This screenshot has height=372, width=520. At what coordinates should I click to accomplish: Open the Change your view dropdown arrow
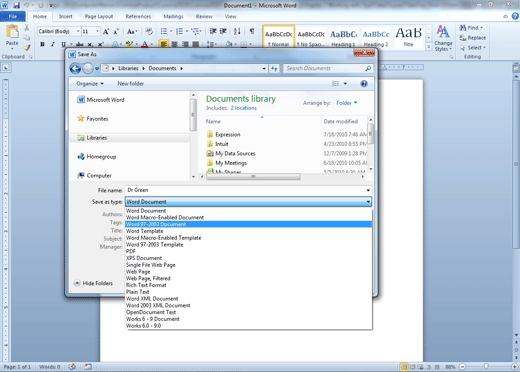tap(345, 84)
